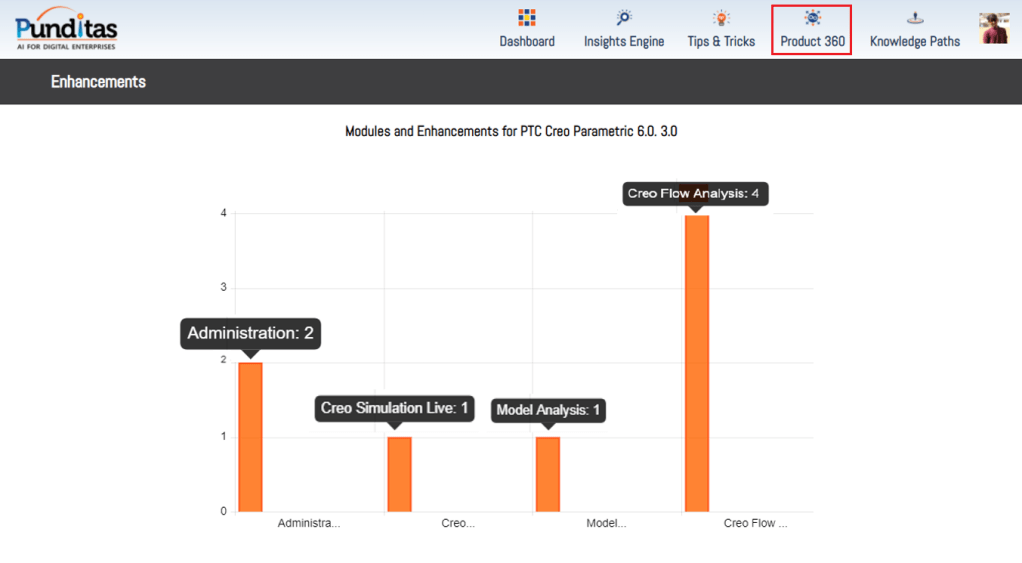Click the 'Creo Flow Analysis: 4' tooltip
Screen dimensions: 1022x563
[x=695, y=193]
